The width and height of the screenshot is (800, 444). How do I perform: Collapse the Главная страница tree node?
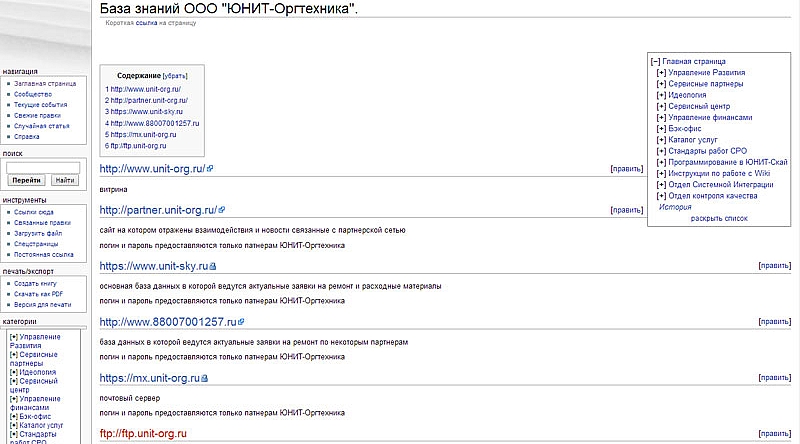[655, 61]
